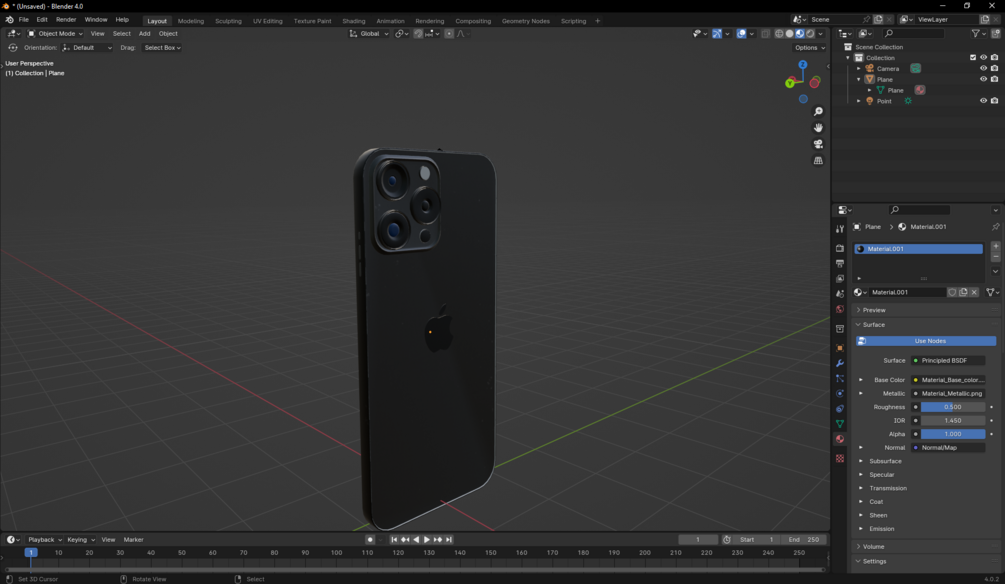Open the Modifiers wrench tab icon
Image resolution: width=1005 pixels, height=584 pixels.
(x=840, y=363)
